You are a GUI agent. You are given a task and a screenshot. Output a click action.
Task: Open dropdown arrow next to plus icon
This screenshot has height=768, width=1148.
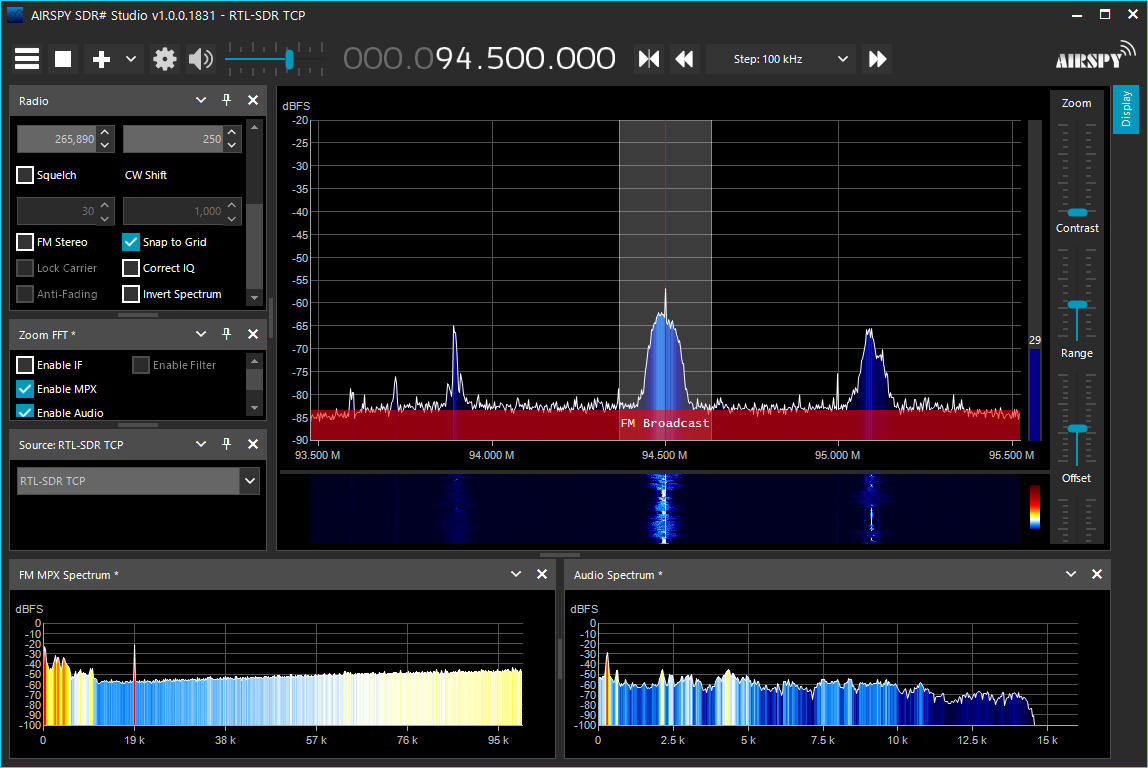(131, 59)
